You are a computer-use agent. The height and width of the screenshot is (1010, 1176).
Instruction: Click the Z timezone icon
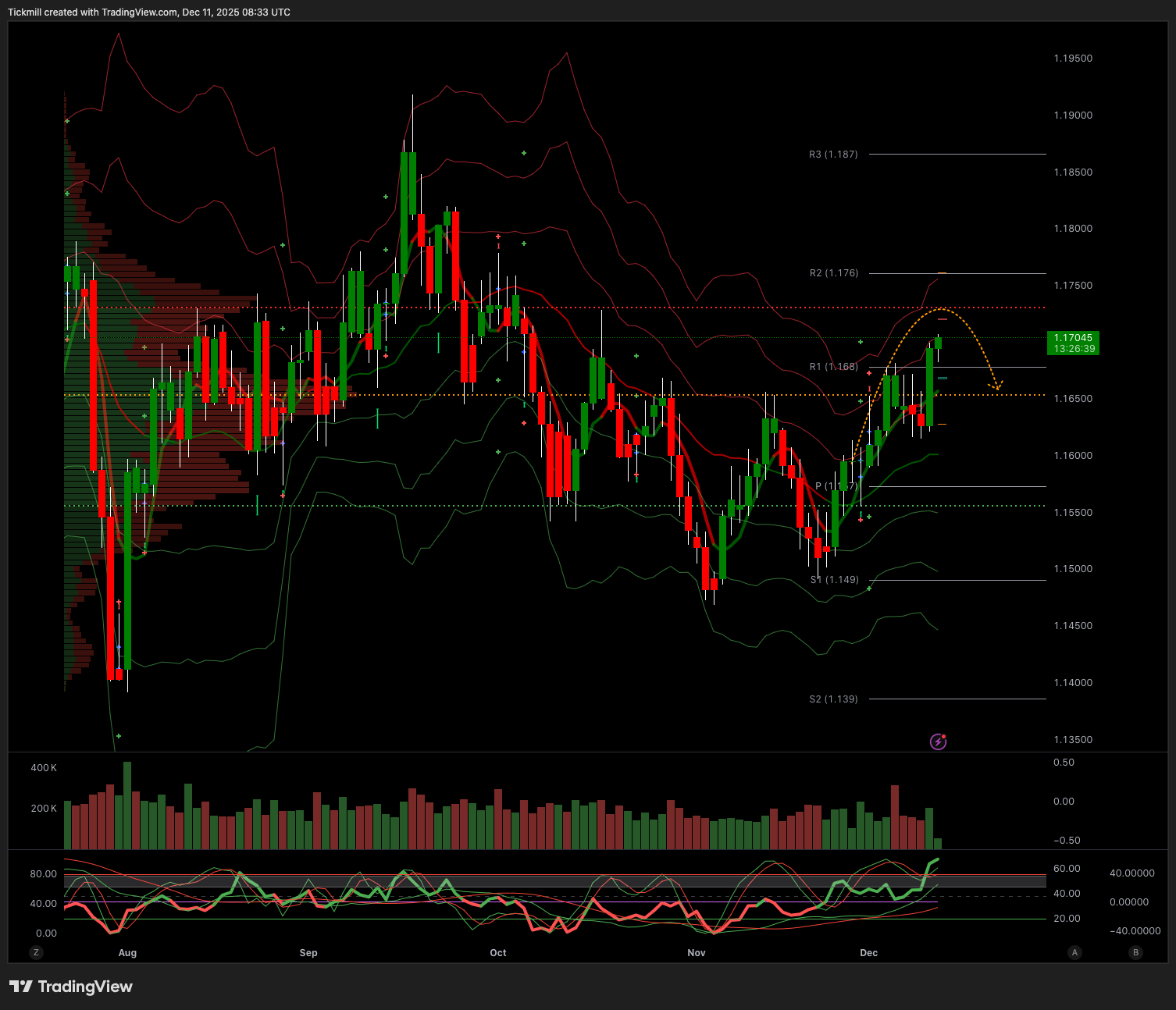tap(35, 952)
